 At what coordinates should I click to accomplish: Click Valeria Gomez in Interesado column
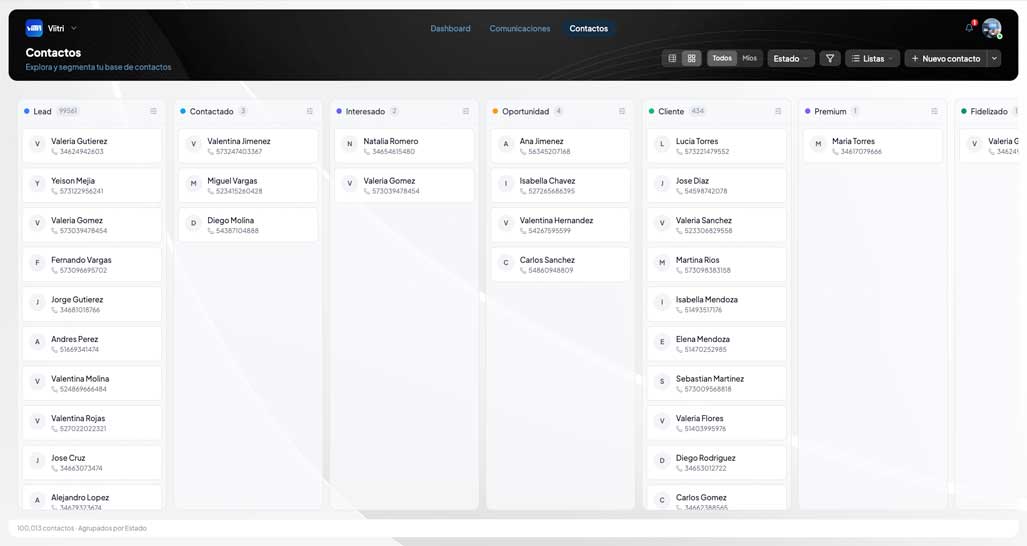point(389,181)
